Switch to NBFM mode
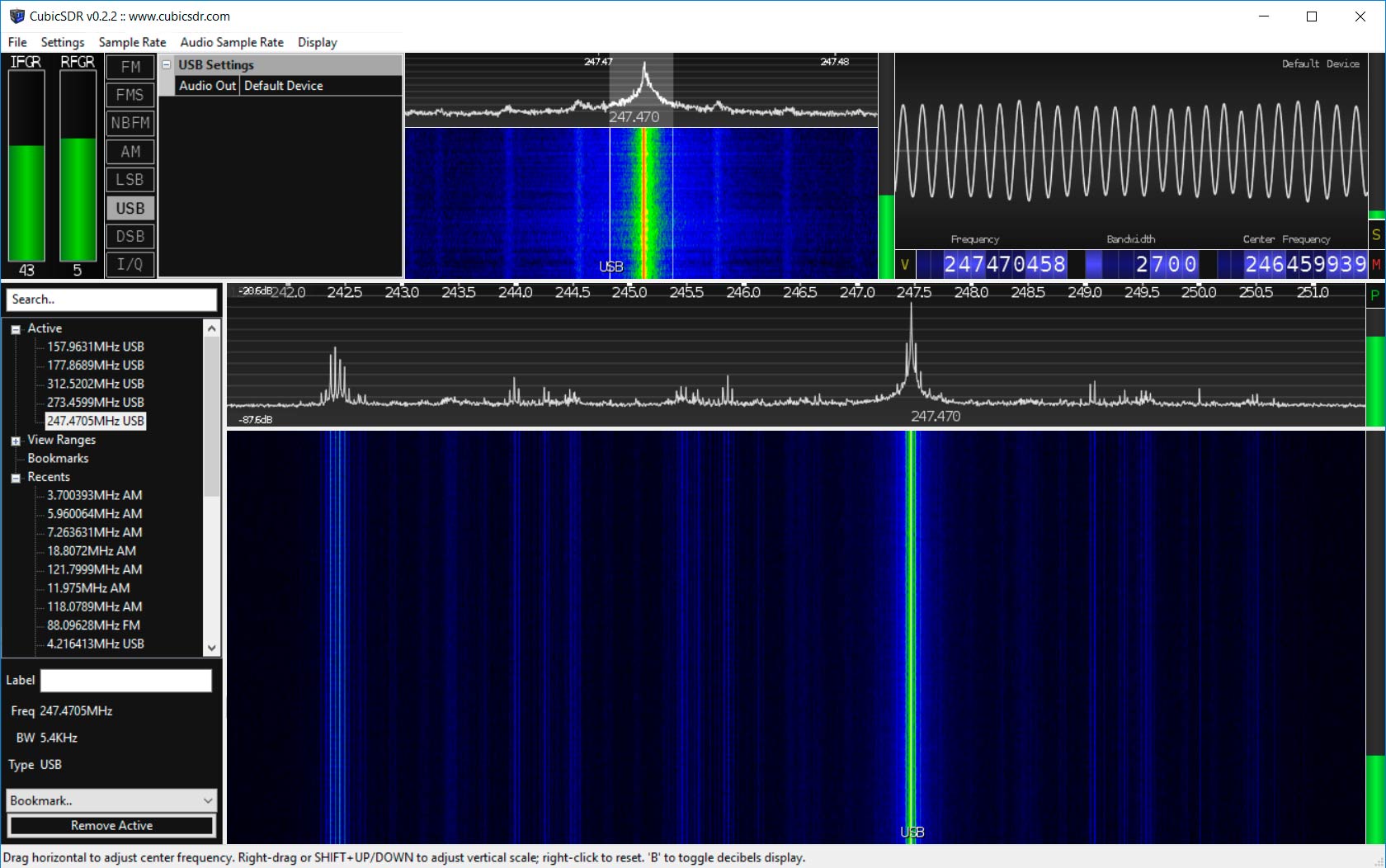Viewport: 1386px width, 868px height. point(130,123)
